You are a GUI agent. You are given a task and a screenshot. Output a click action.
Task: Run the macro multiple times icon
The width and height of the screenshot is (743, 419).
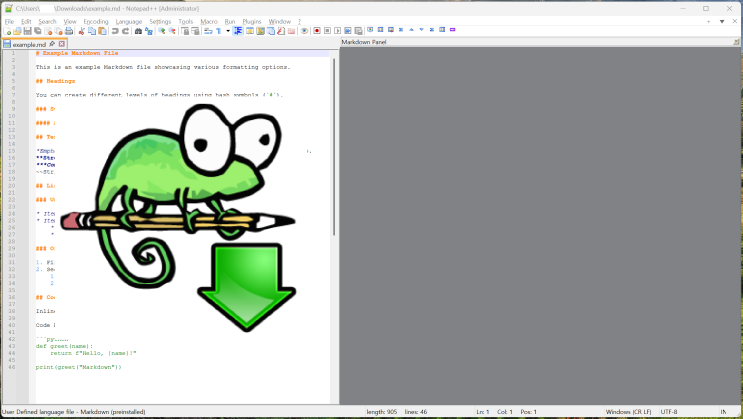pyautogui.click(x=348, y=31)
